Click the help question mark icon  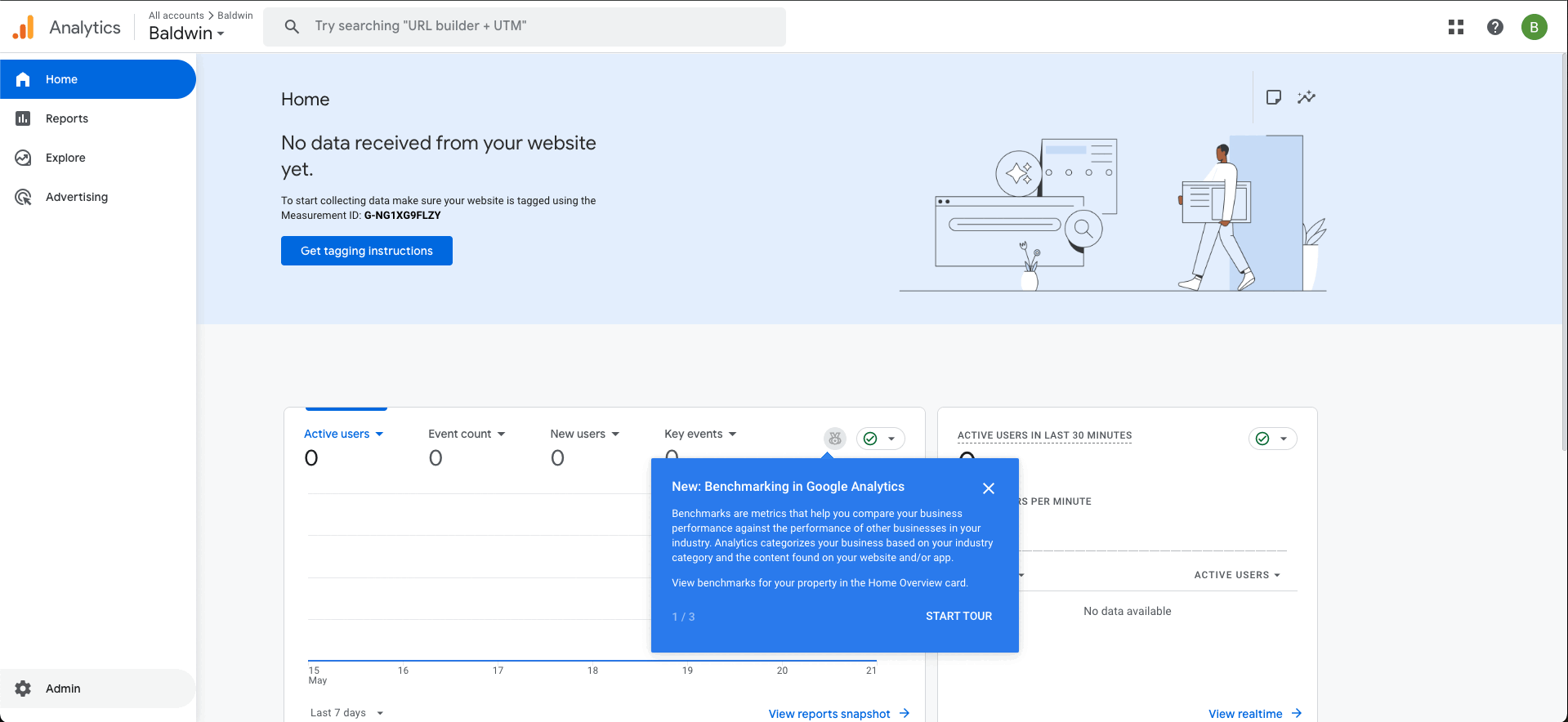(1494, 27)
